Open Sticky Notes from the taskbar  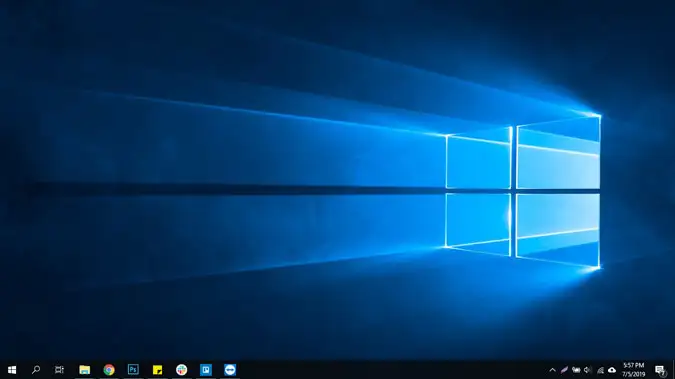[x=157, y=370]
